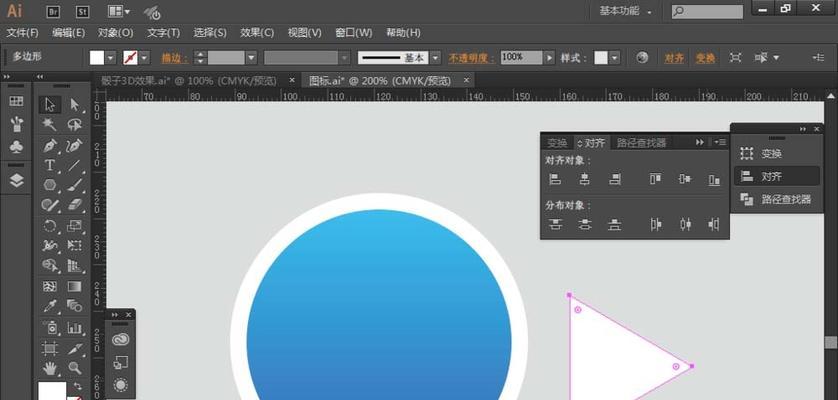
Task: Click horizontal align right in Align panel
Action: tap(615, 180)
